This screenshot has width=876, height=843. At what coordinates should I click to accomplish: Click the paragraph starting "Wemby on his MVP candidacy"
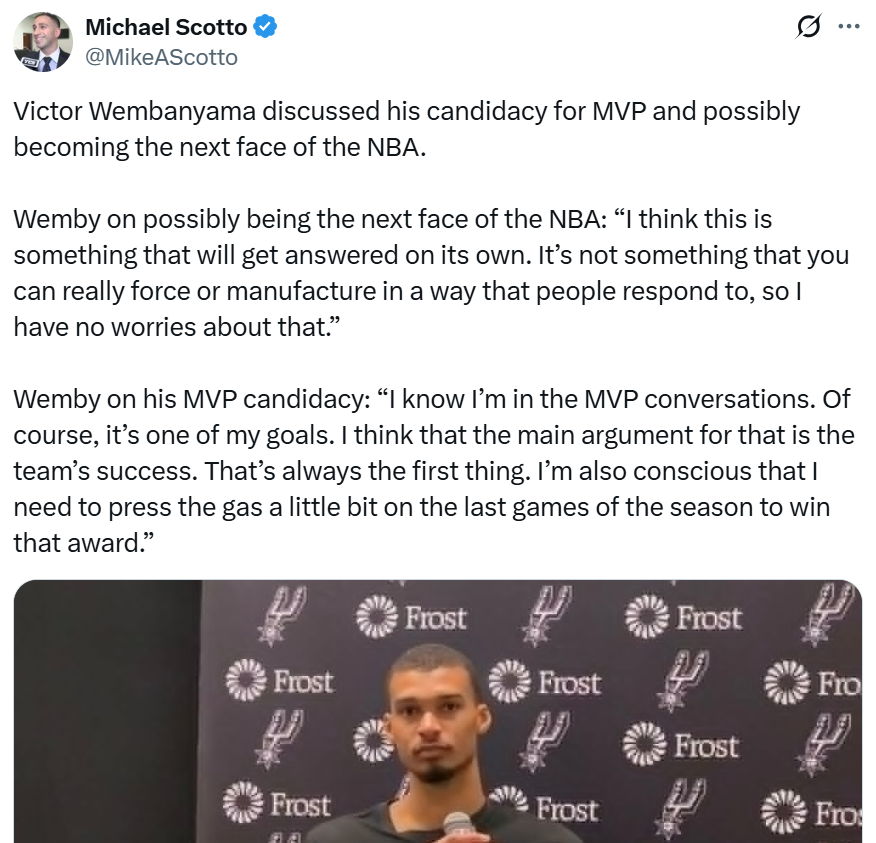point(431,471)
